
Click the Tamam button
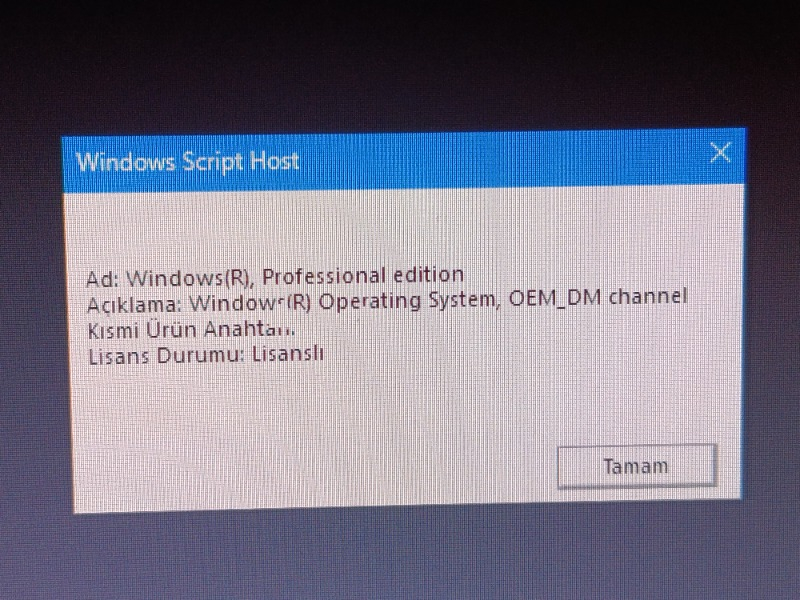pyautogui.click(x=637, y=466)
